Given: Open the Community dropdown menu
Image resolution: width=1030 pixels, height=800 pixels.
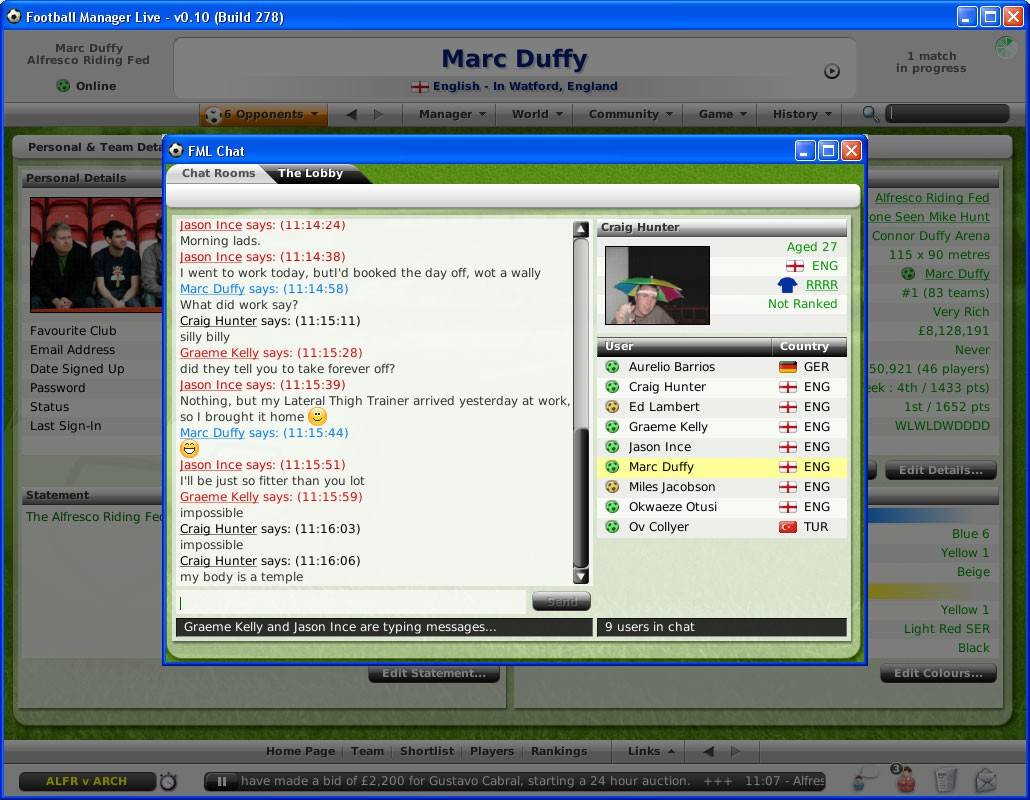Looking at the screenshot, I should click(630, 114).
